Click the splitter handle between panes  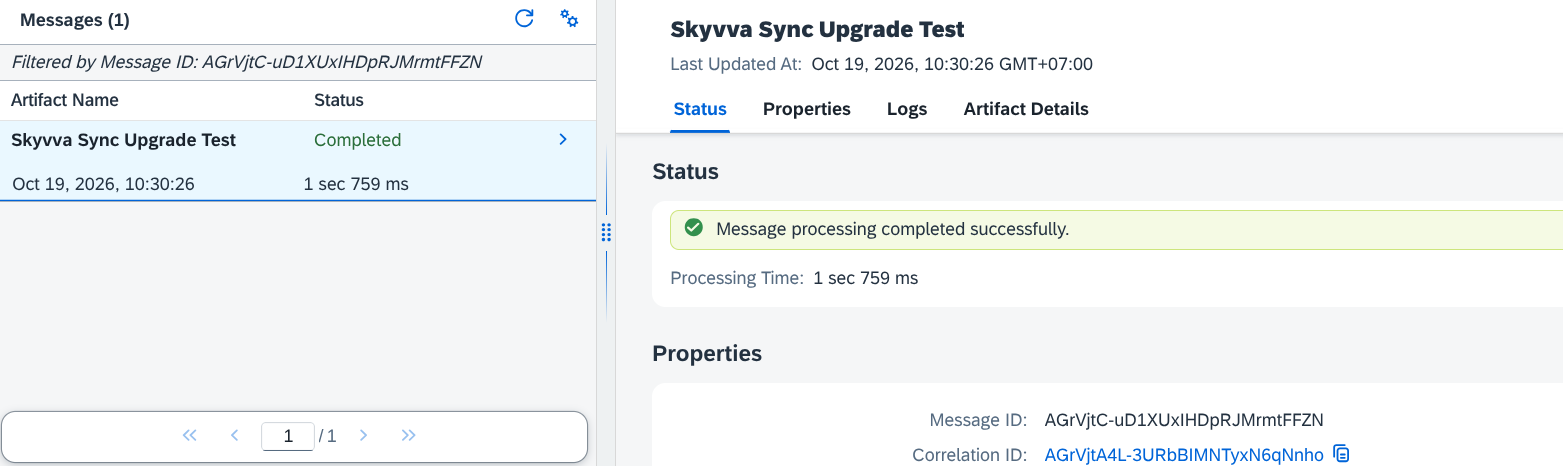pyautogui.click(x=606, y=233)
